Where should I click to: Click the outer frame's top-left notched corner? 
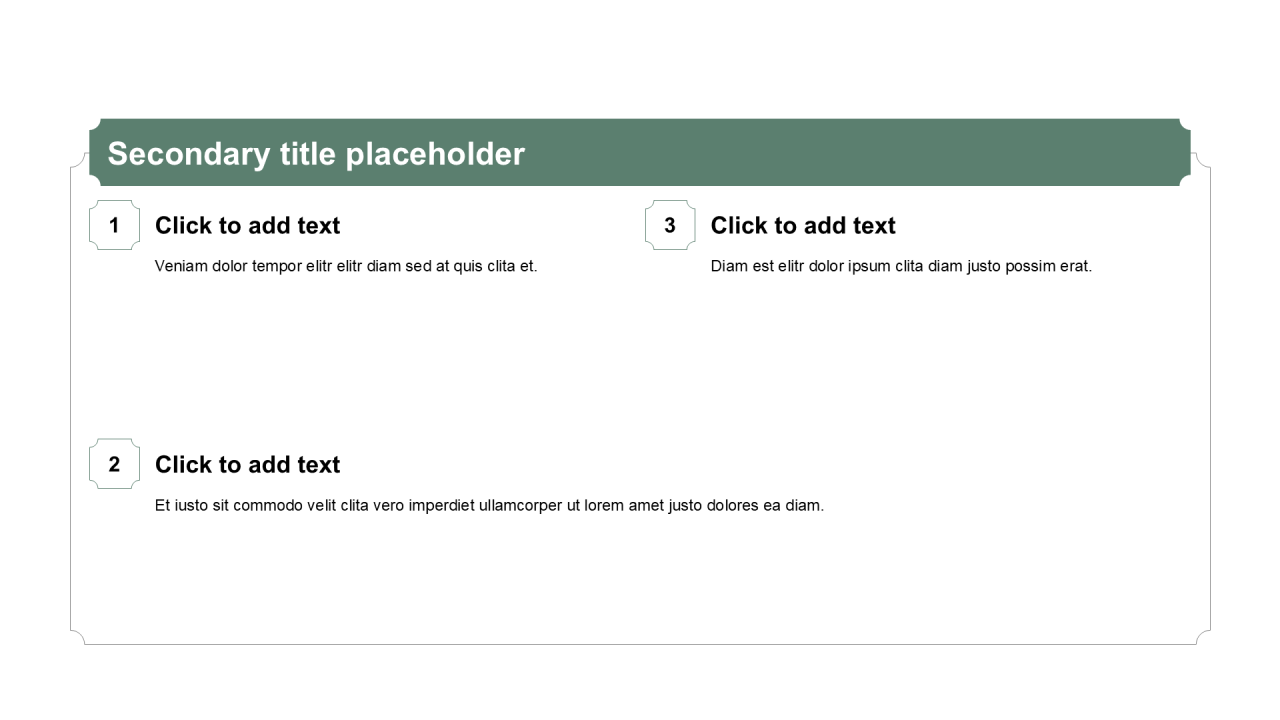point(77,161)
